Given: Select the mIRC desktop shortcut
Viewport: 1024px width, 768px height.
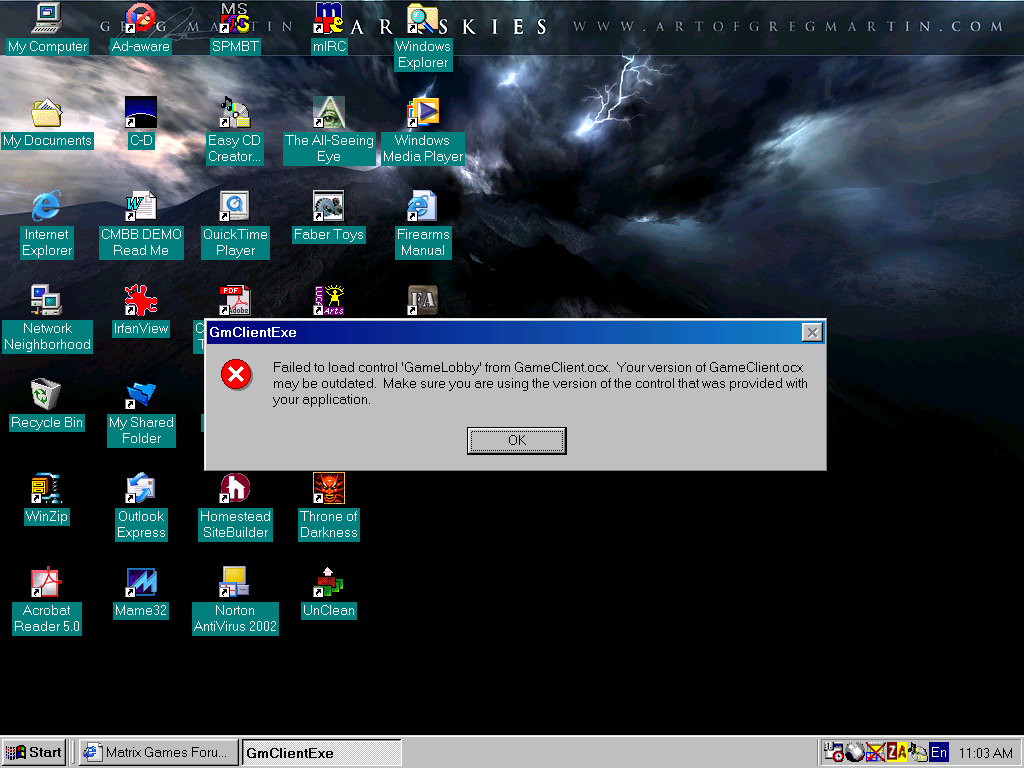Looking at the screenshot, I should click(x=329, y=29).
